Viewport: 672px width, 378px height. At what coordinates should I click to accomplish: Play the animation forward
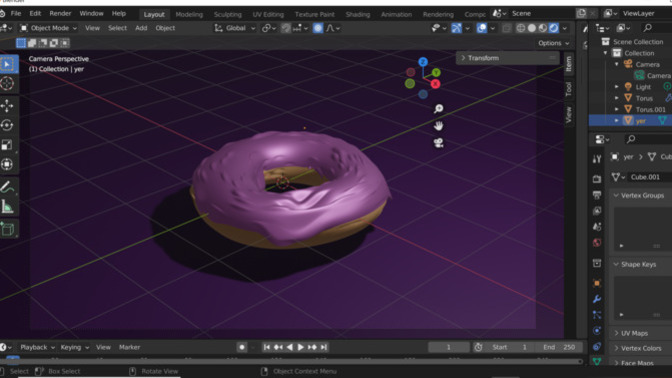coord(300,347)
